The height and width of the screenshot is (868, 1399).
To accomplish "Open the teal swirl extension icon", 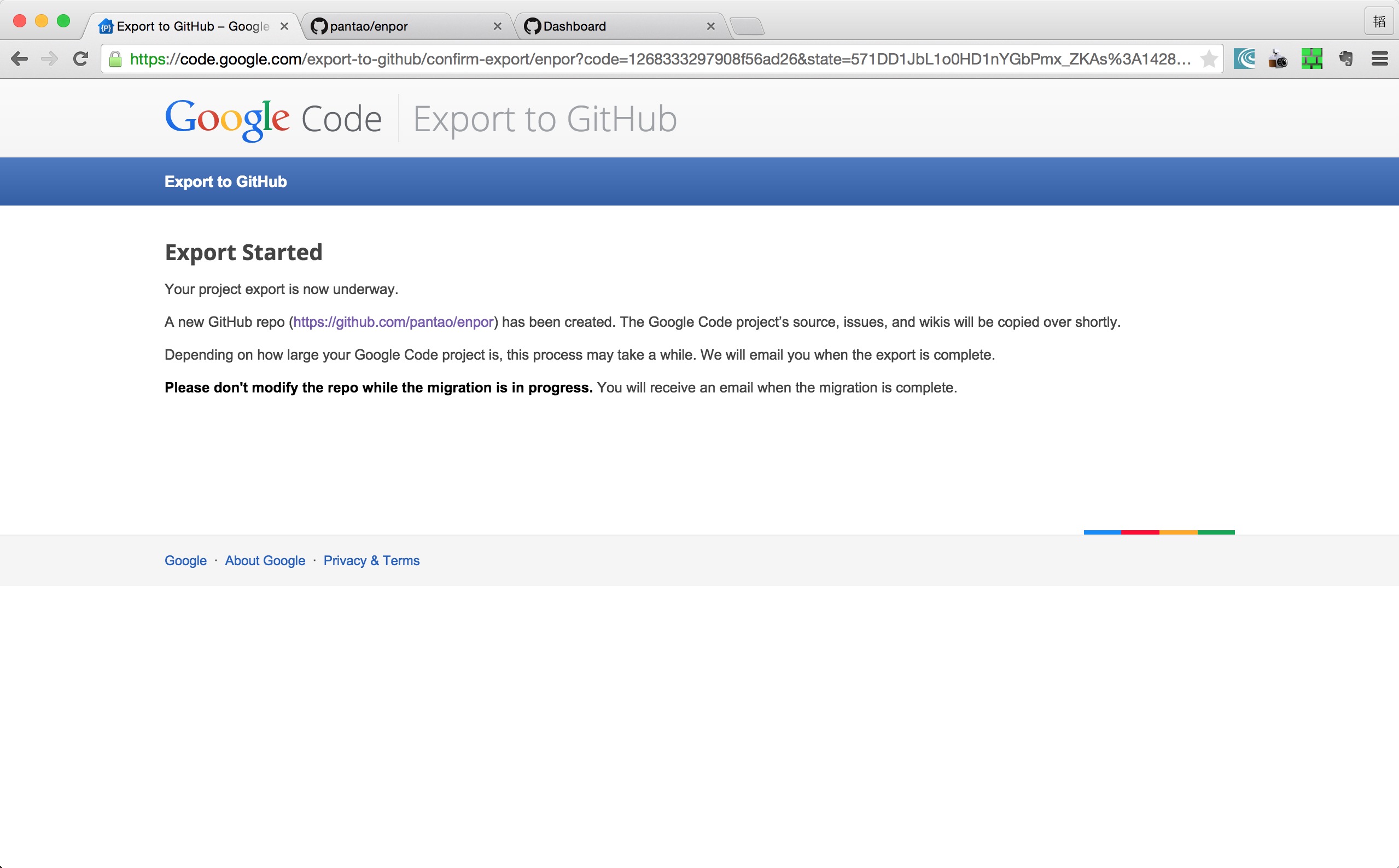I will (1244, 58).
